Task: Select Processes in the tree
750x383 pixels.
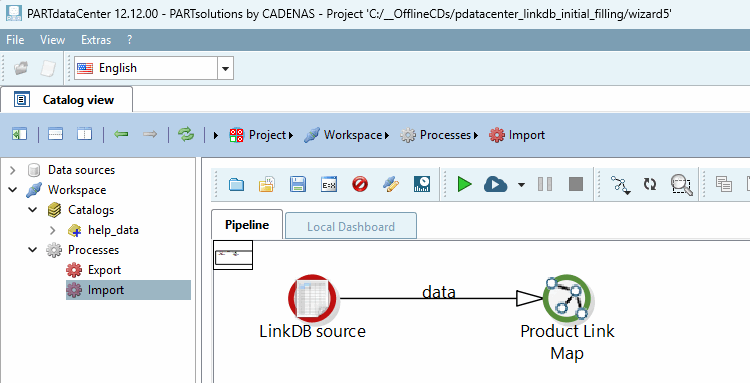Action: tap(93, 250)
